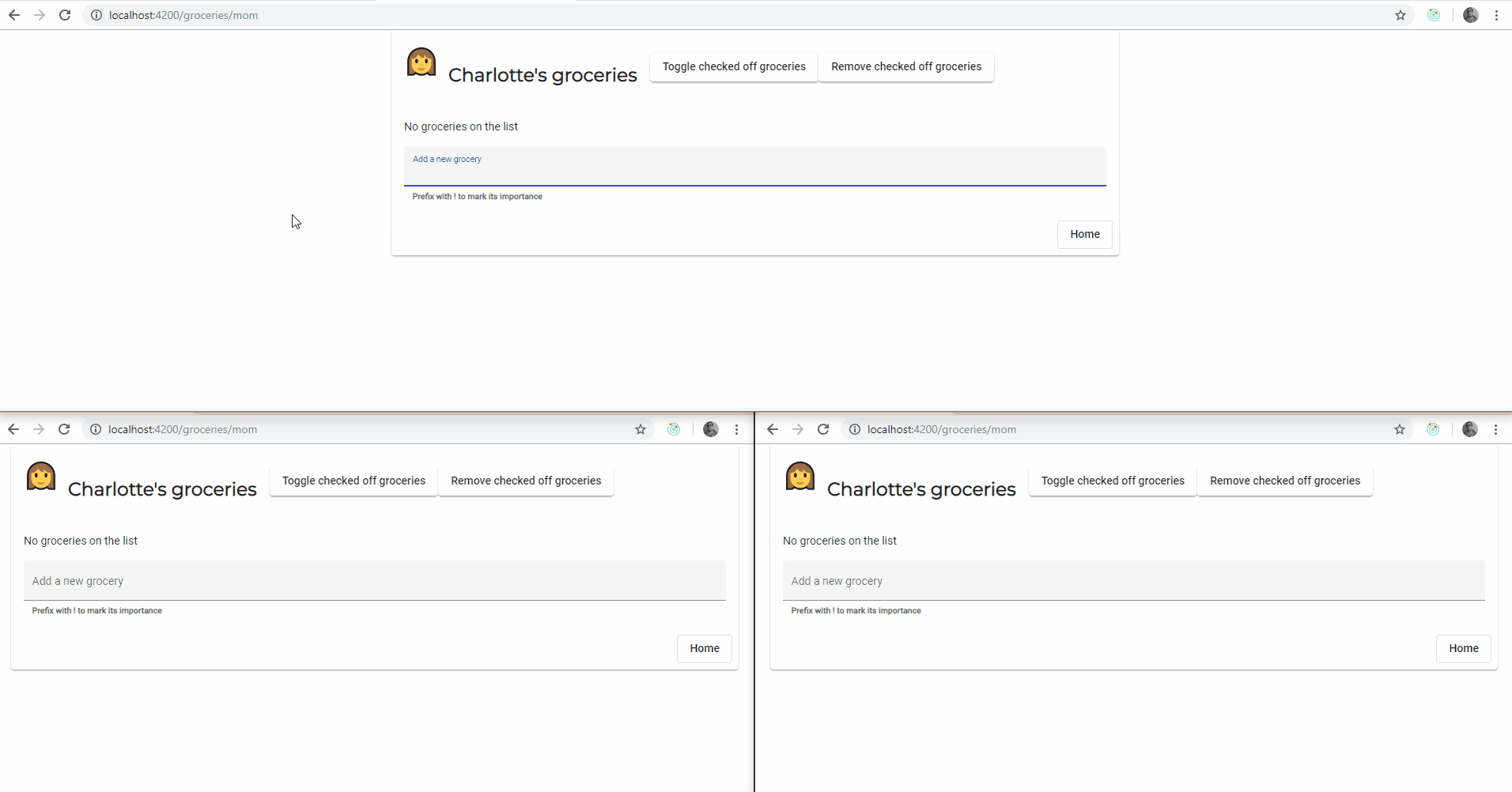Remove checked off groceries in bottom-left window
The image size is (1512, 792).
coord(526,481)
